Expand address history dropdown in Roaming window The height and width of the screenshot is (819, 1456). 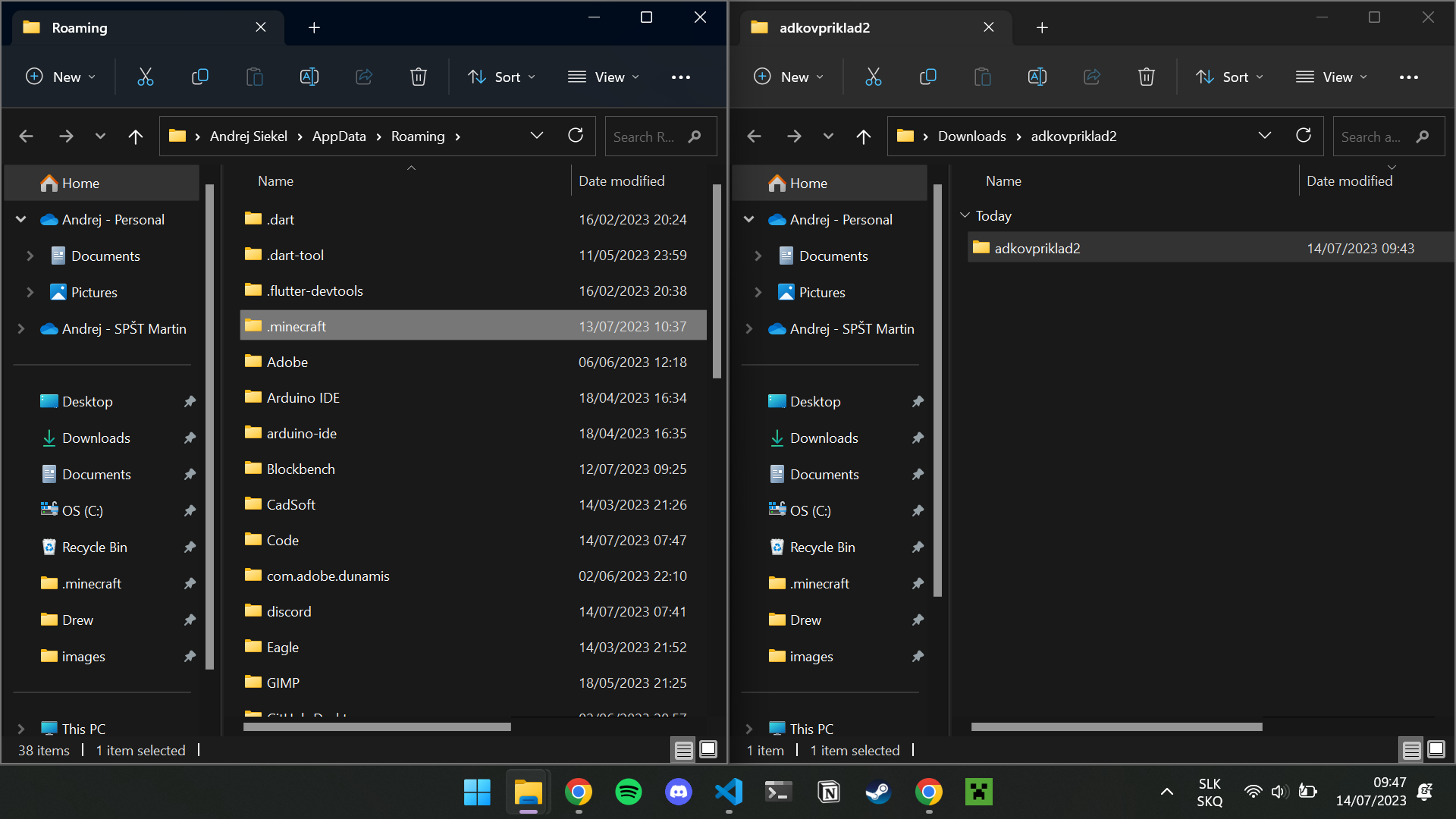point(537,136)
